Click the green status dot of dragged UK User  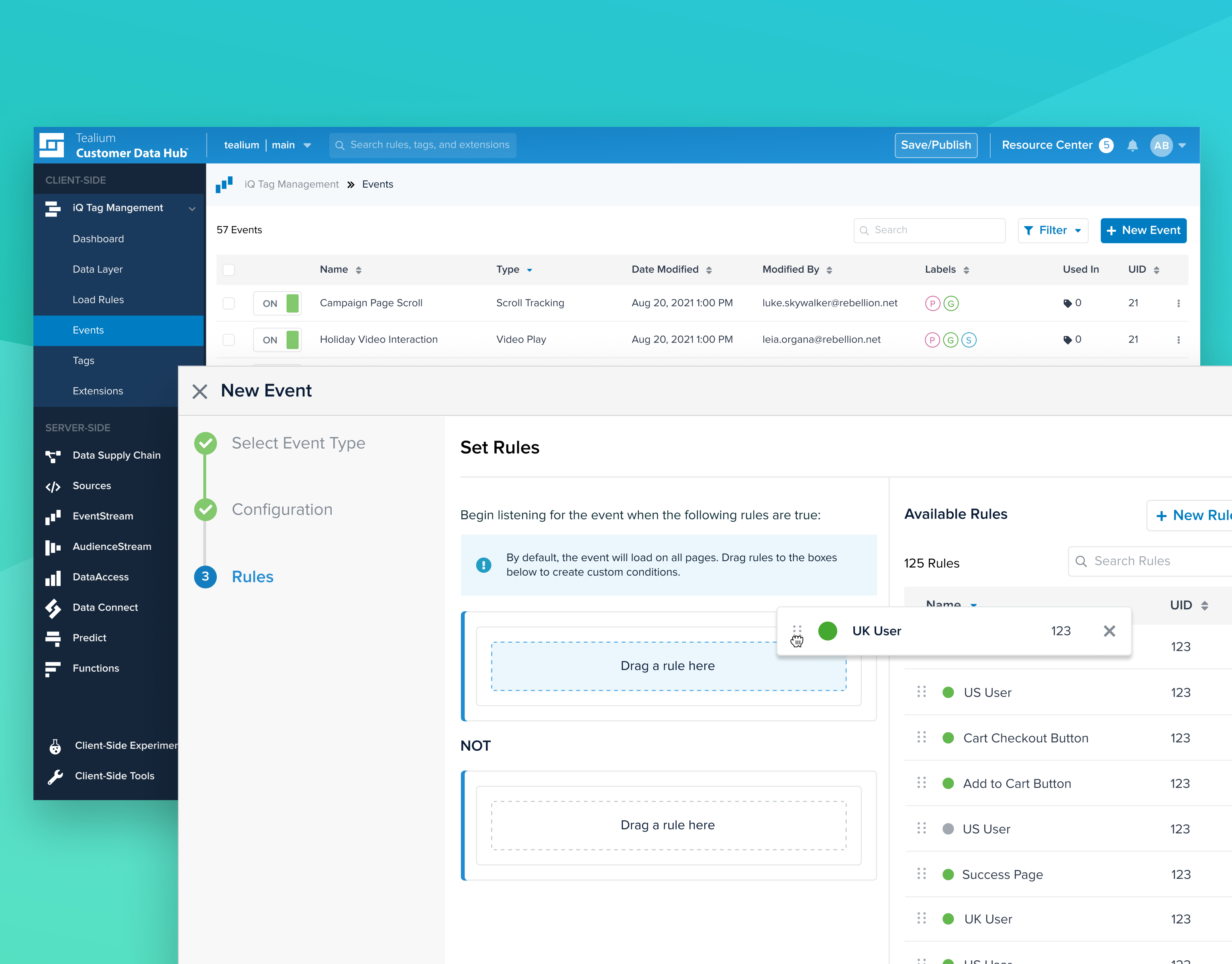pyautogui.click(x=828, y=631)
